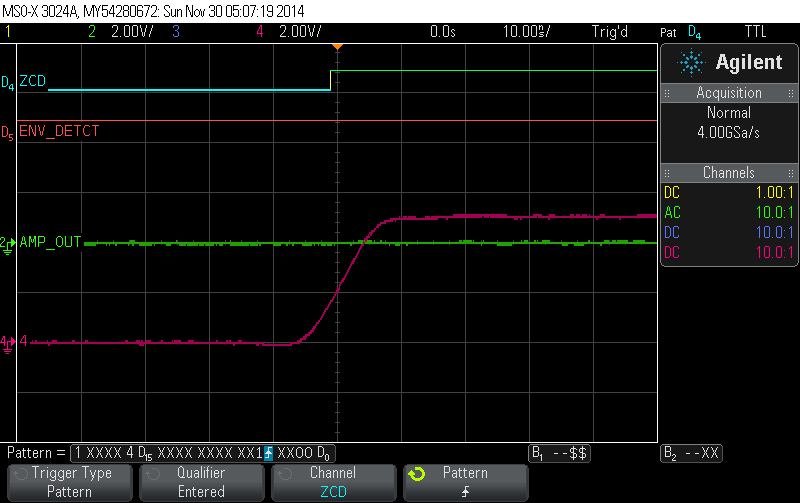Viewport: 800px width, 503px height.
Task: Open the Acquisition panel header
Action: [x=729, y=93]
